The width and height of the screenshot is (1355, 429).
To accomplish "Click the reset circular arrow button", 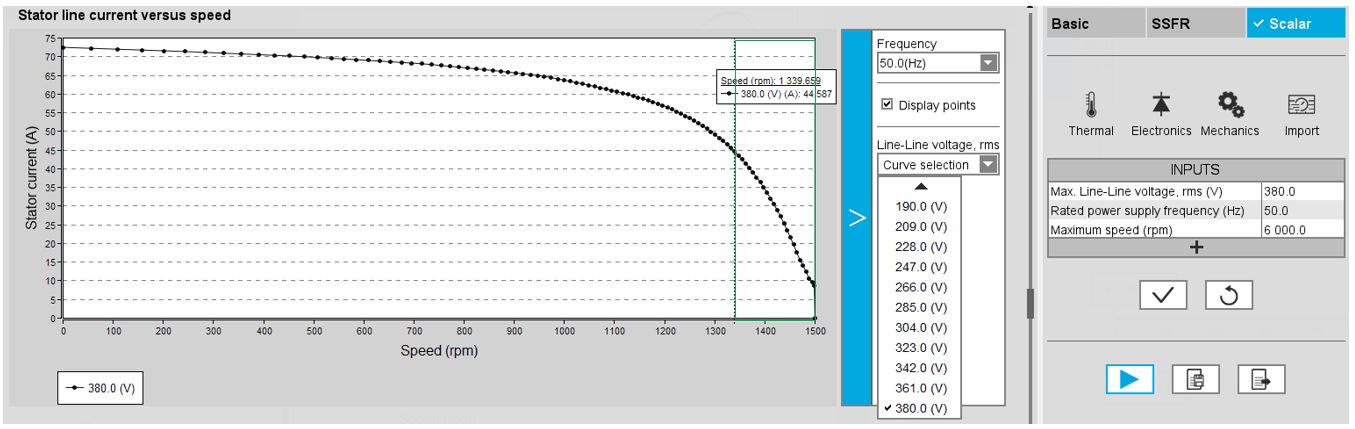I will click(1228, 295).
